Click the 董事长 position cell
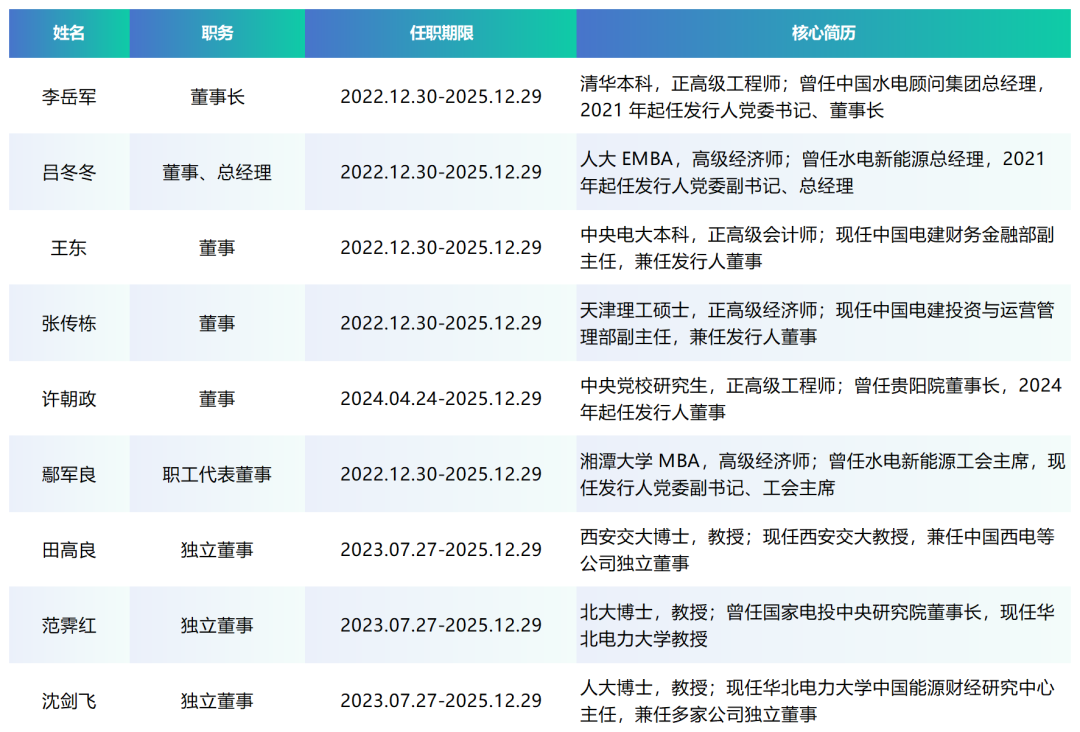The height and width of the screenshot is (732, 1080). tap(217, 97)
